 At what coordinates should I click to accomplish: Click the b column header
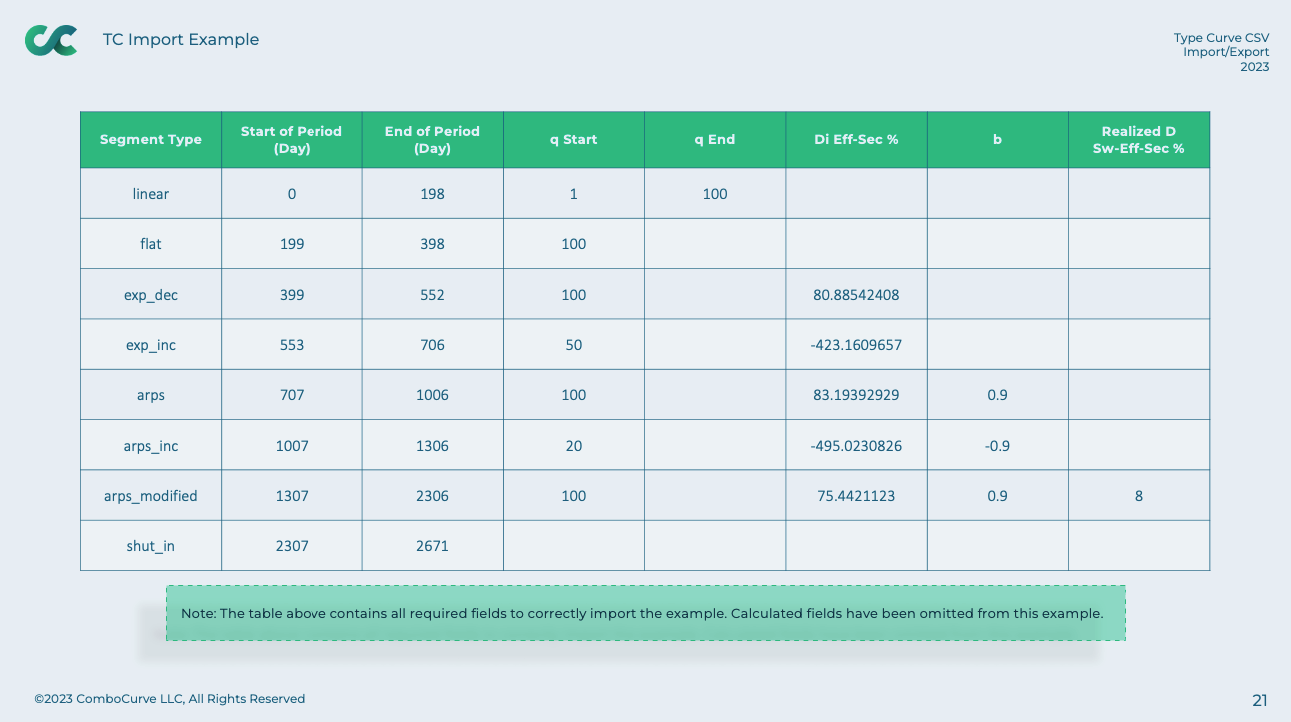point(997,140)
